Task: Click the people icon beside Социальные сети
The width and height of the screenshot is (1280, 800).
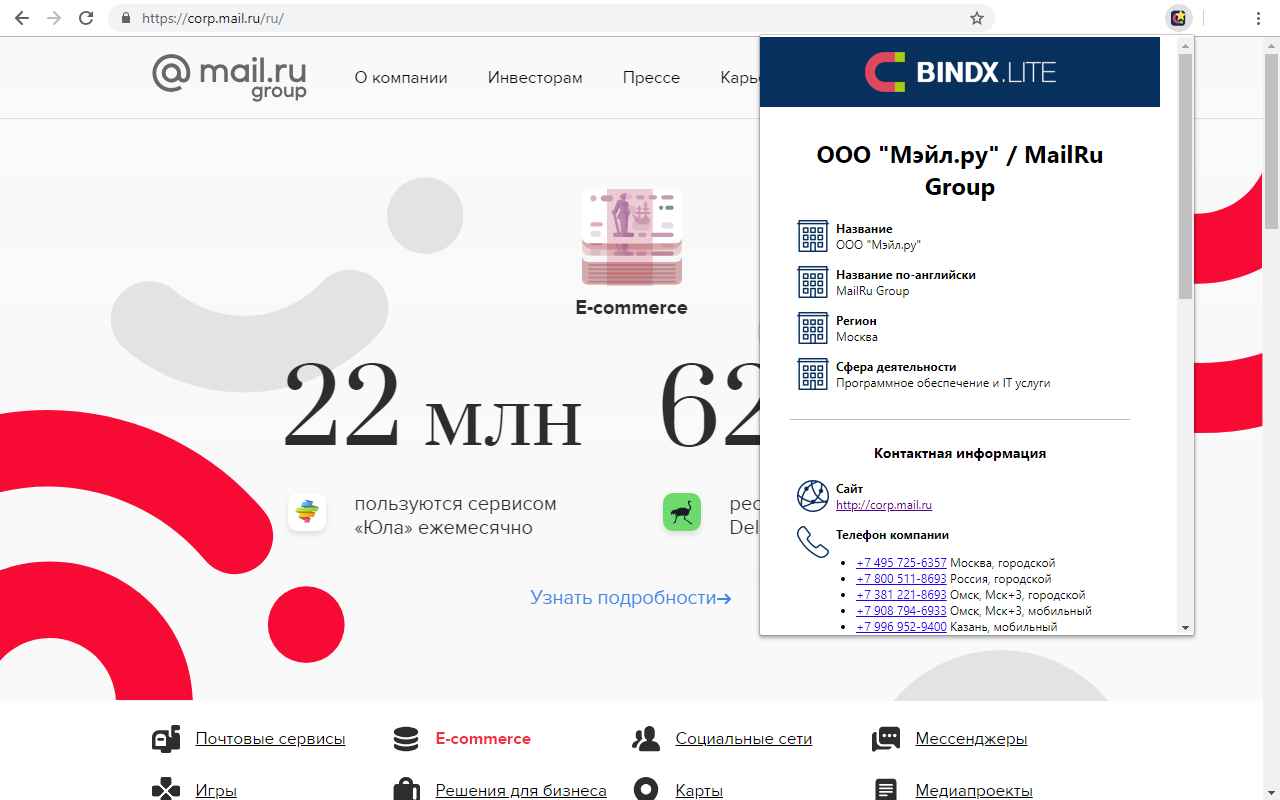Action: [646, 739]
